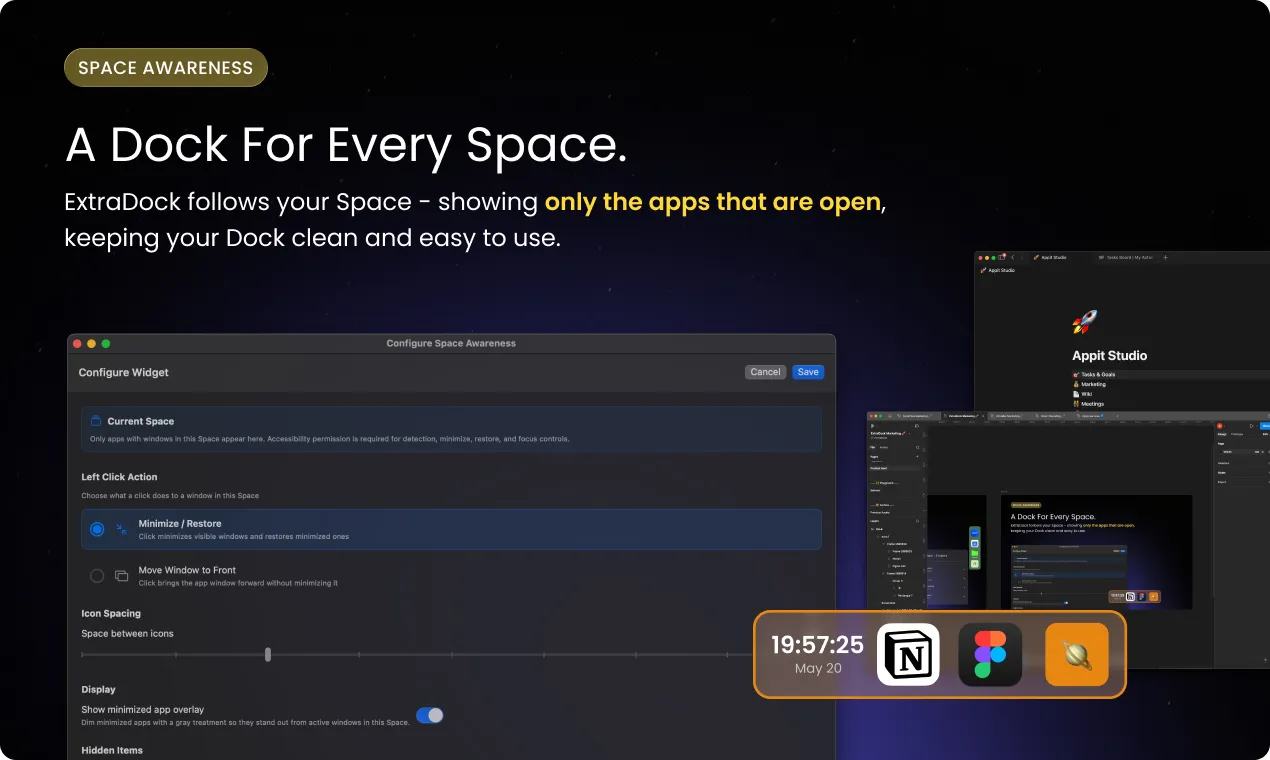Switch to the Design tab in Figma
The image size is (1270, 760).
tap(1222, 434)
